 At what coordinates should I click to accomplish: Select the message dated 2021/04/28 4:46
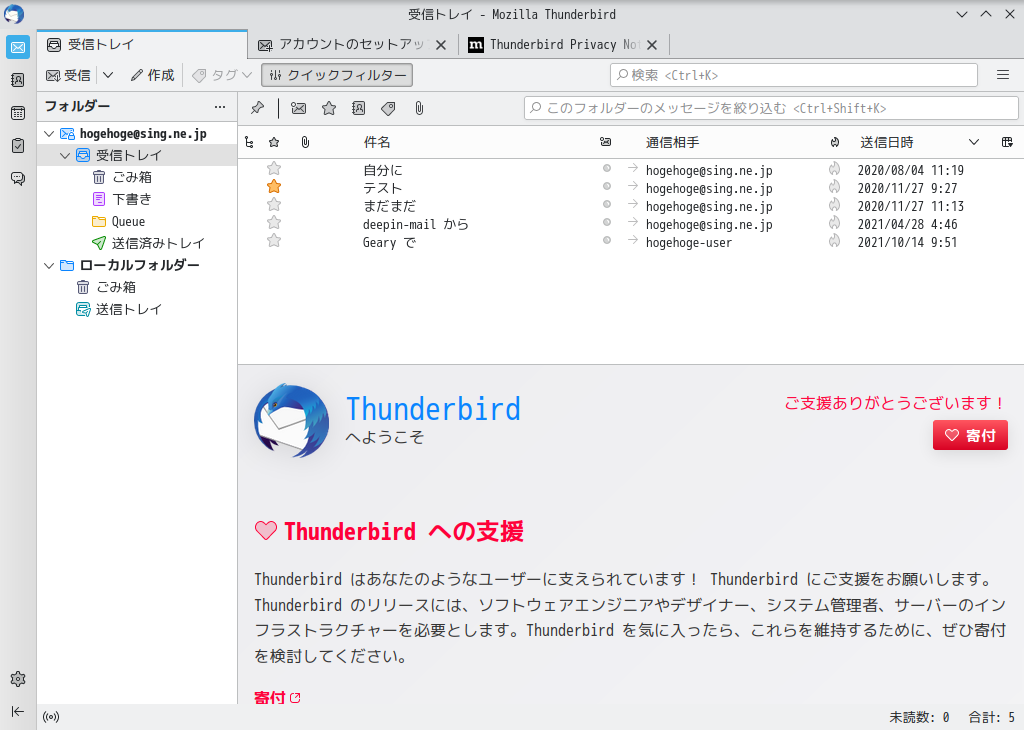point(631,225)
